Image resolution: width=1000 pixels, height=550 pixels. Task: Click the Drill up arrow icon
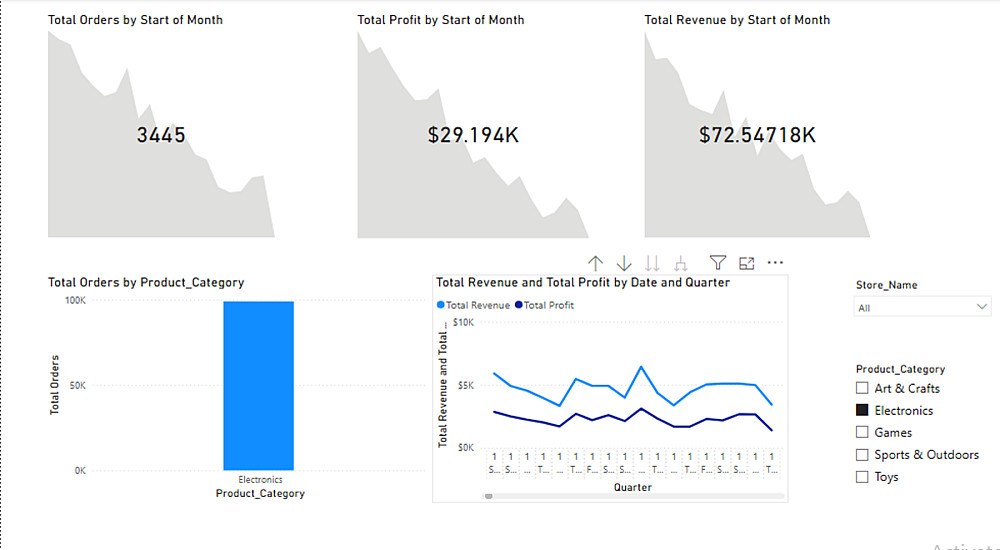[596, 263]
